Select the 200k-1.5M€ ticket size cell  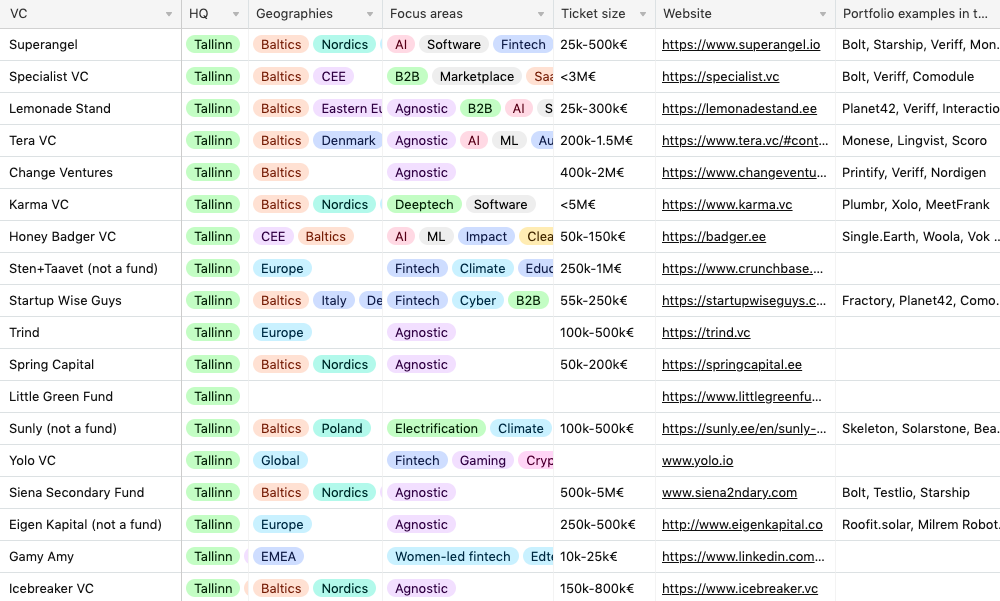coord(605,140)
